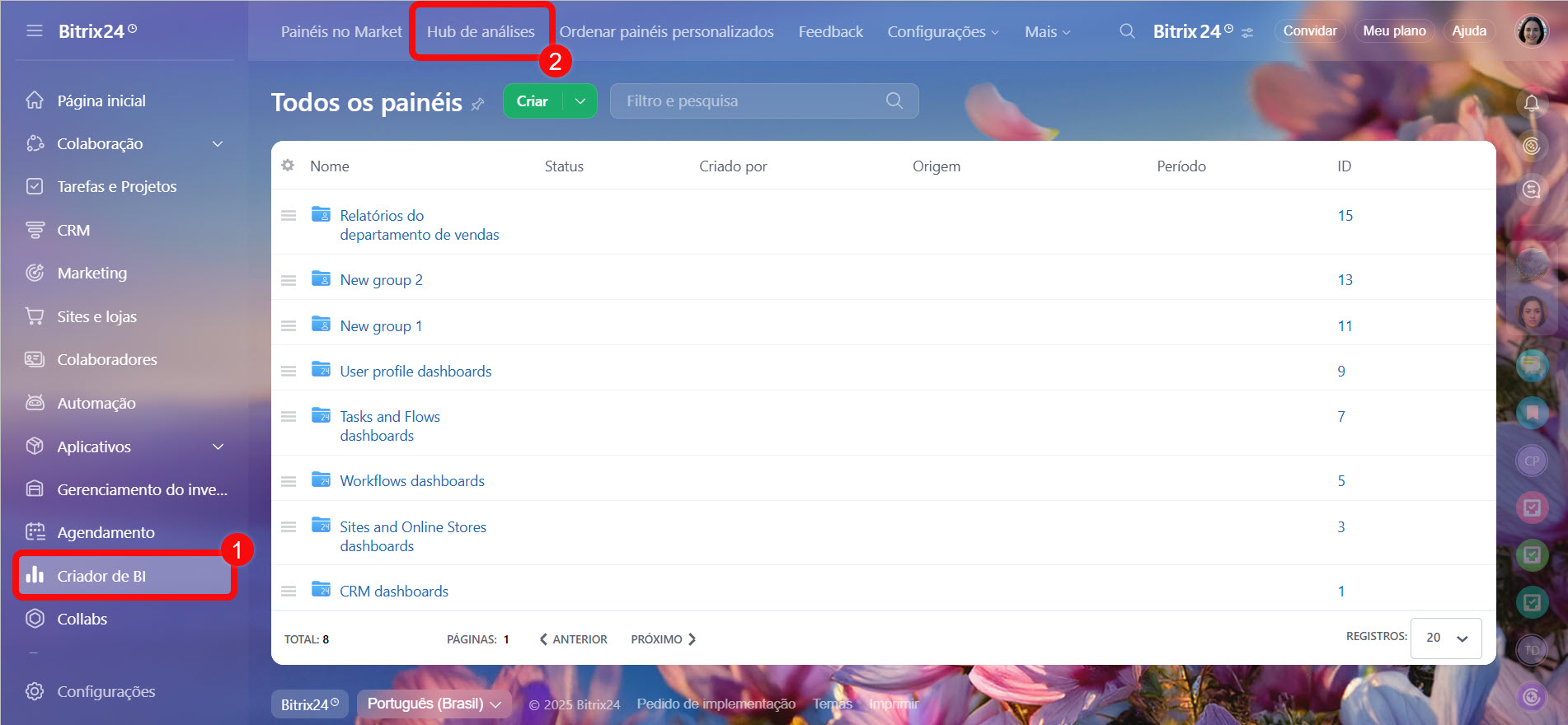Viewport: 1568px width, 725px height.
Task: Go to ANTERIOR page
Action: pos(573,638)
